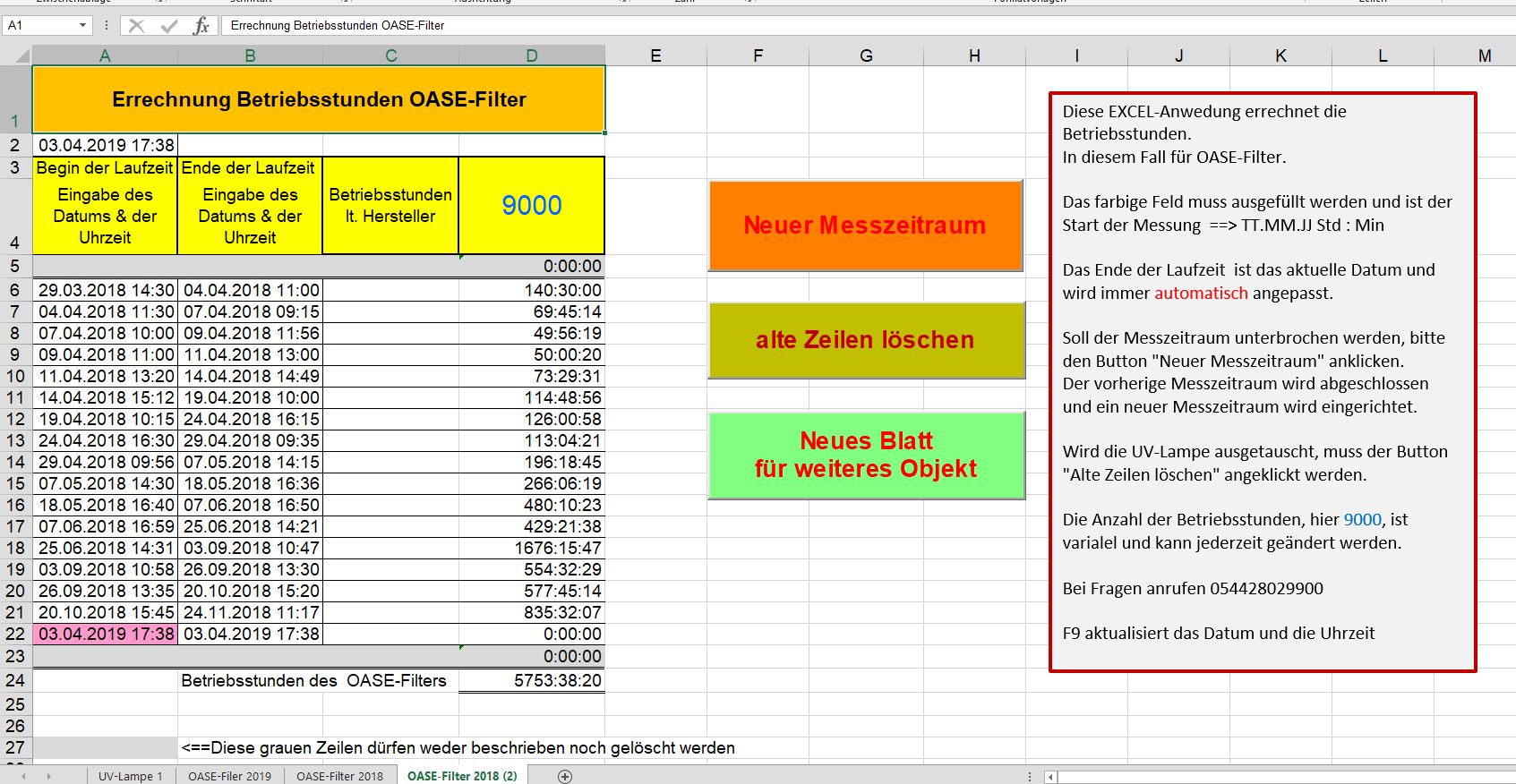The height and width of the screenshot is (784, 1516).
Task: Select column B header
Action: 250,55
